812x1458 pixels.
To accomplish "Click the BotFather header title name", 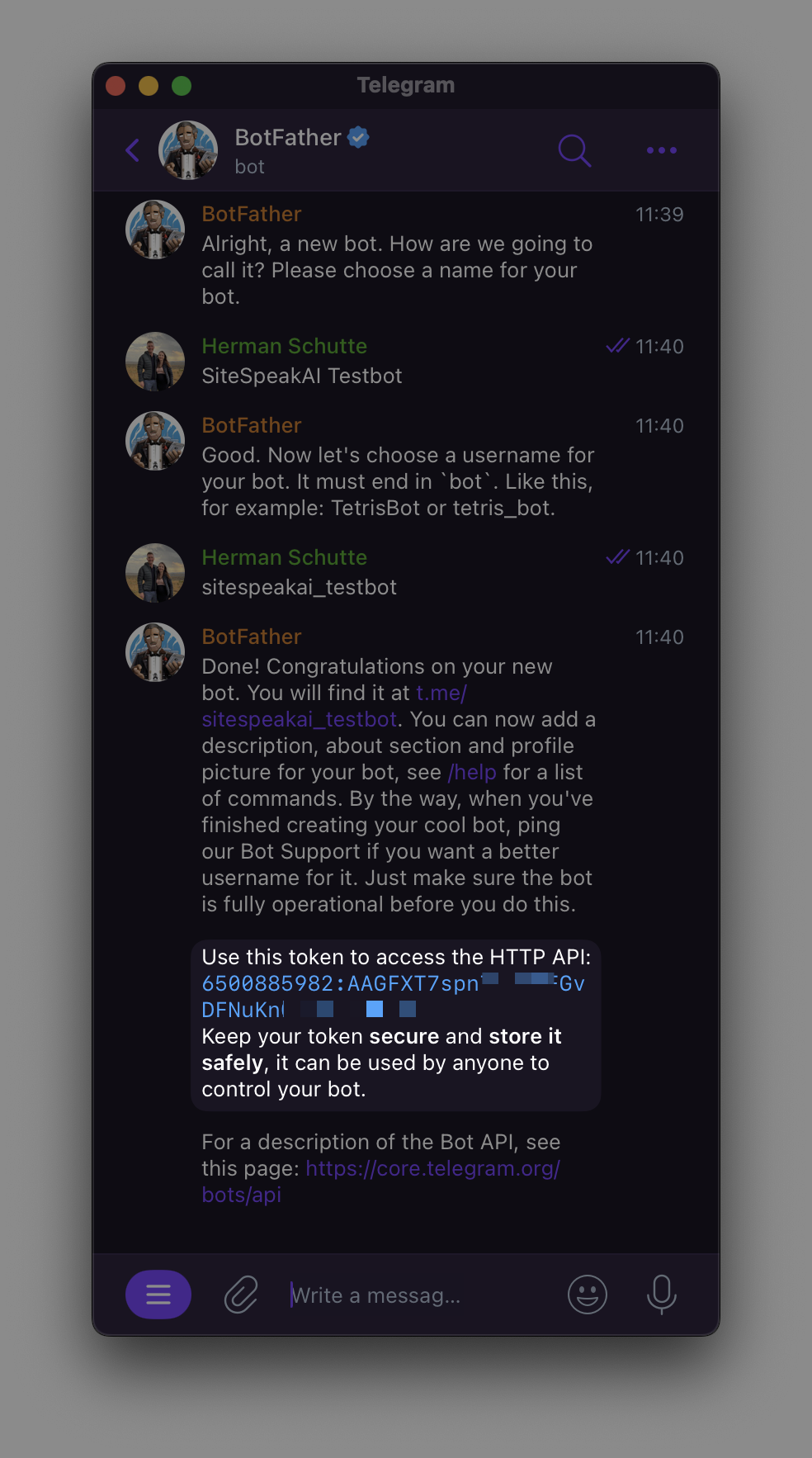I will point(287,137).
